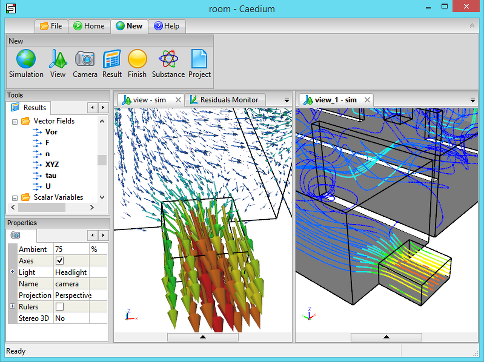Collapse the Vector Fields folder
The width and height of the screenshot is (484, 362).
pyautogui.click(x=15, y=122)
